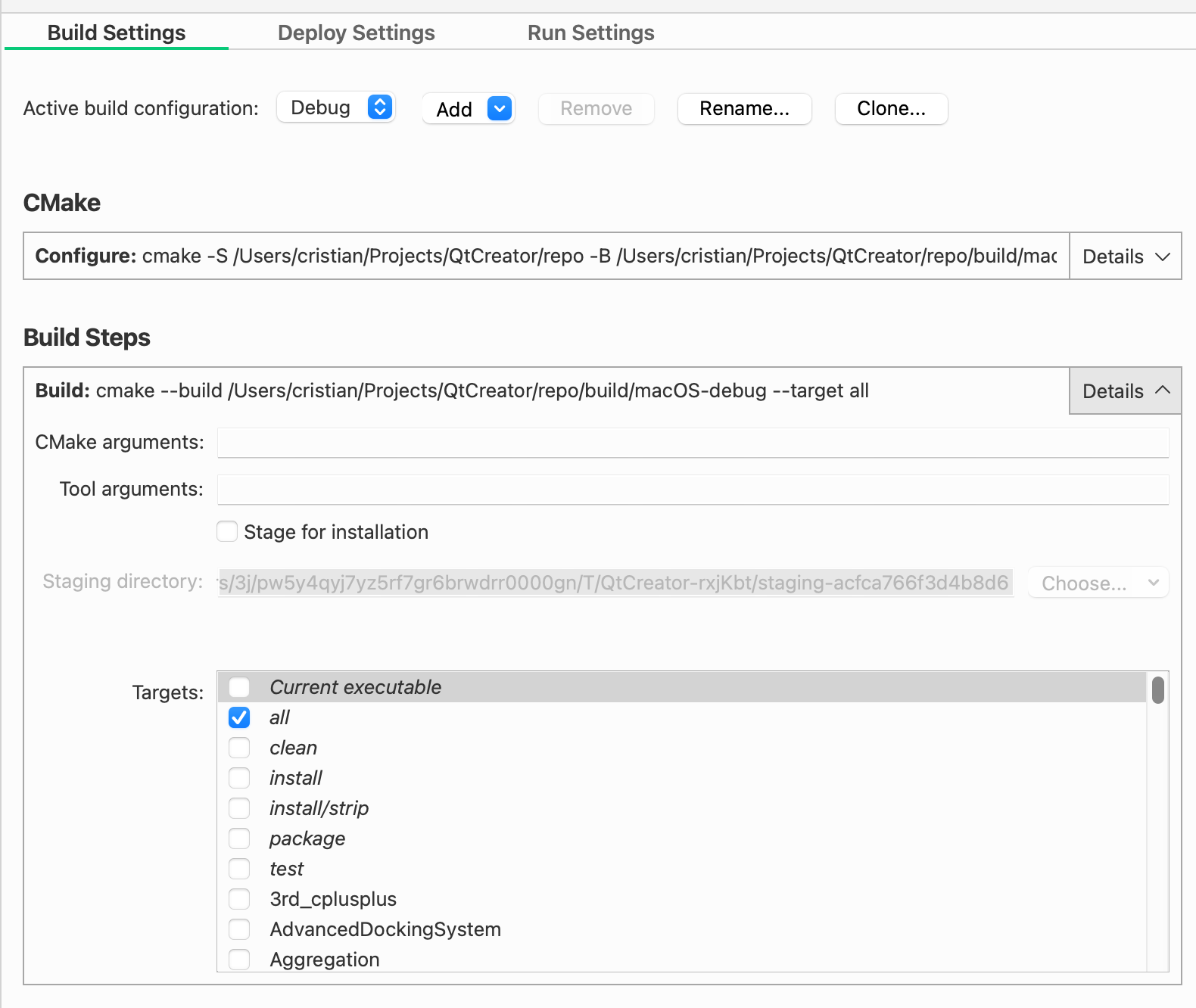Open the Run Settings tab

point(590,33)
